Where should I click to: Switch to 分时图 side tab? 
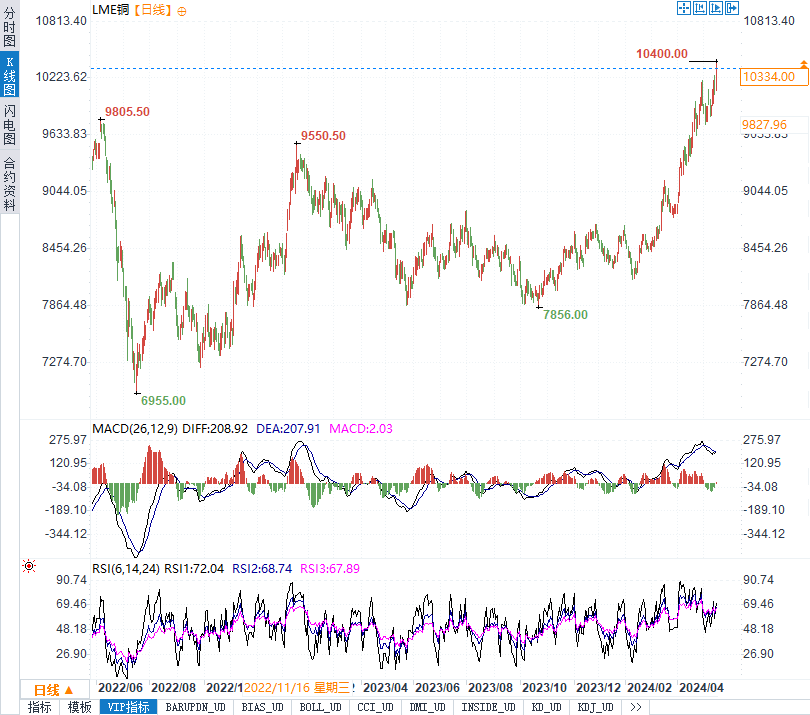pos(9,26)
